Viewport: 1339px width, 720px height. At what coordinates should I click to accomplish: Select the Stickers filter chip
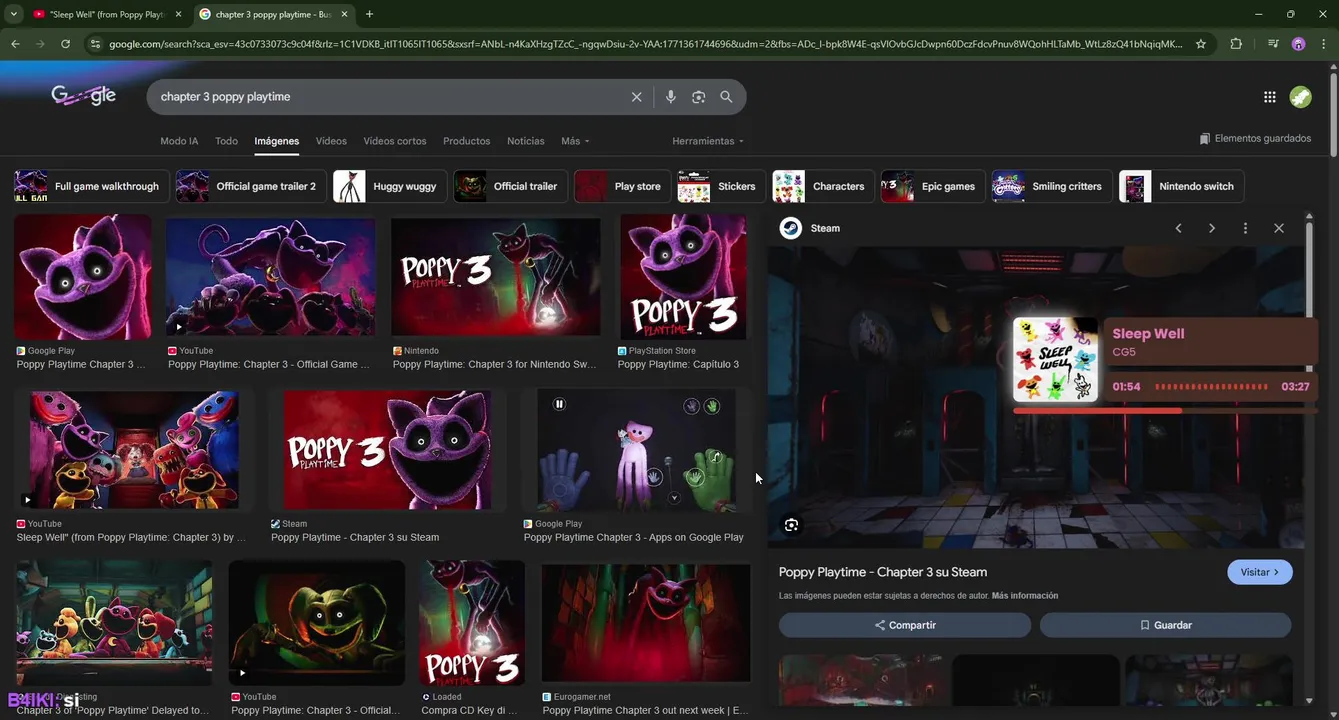(722, 186)
